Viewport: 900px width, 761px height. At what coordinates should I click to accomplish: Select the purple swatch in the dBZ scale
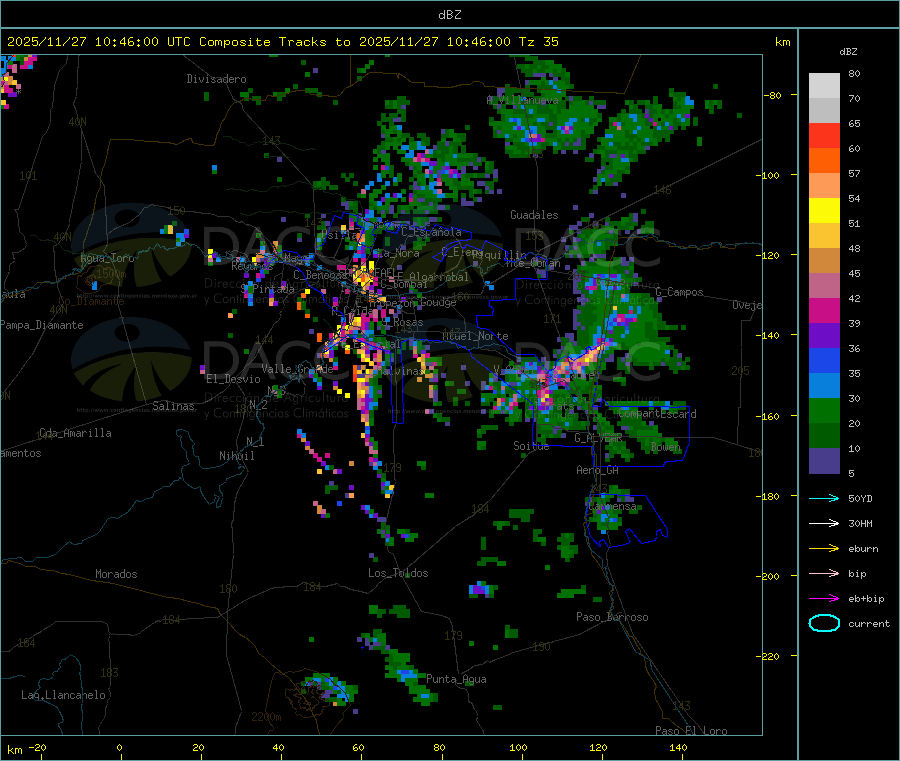pyautogui.click(x=824, y=336)
